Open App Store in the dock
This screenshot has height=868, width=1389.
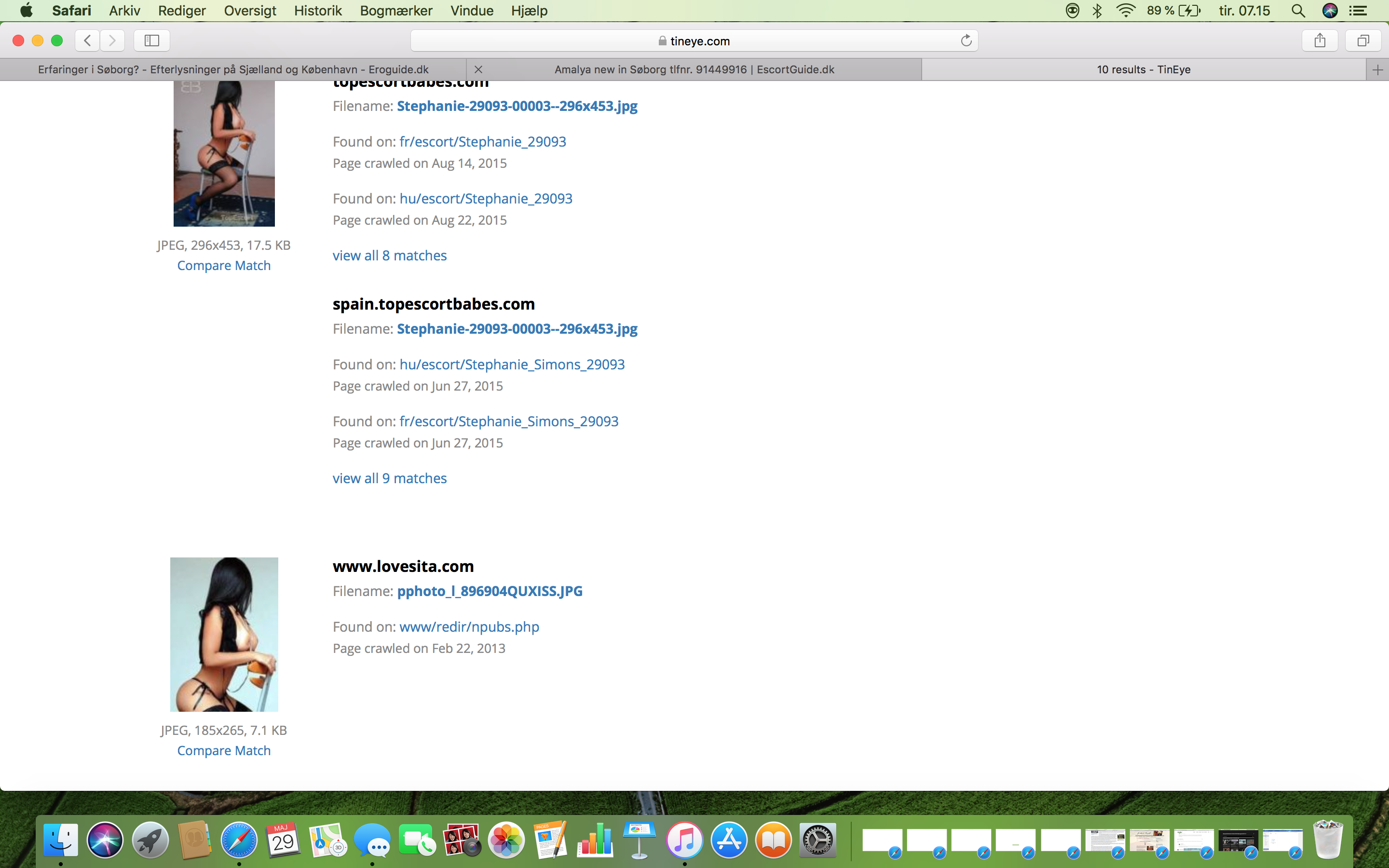point(729,840)
